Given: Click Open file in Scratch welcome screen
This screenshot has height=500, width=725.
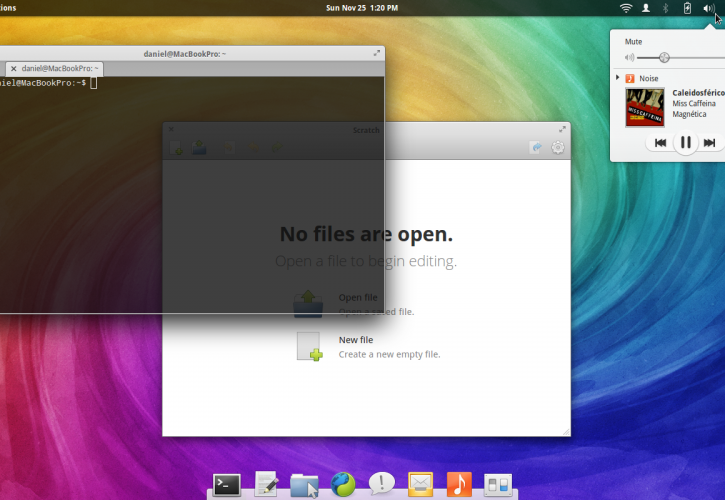Looking at the screenshot, I should coord(358,297).
